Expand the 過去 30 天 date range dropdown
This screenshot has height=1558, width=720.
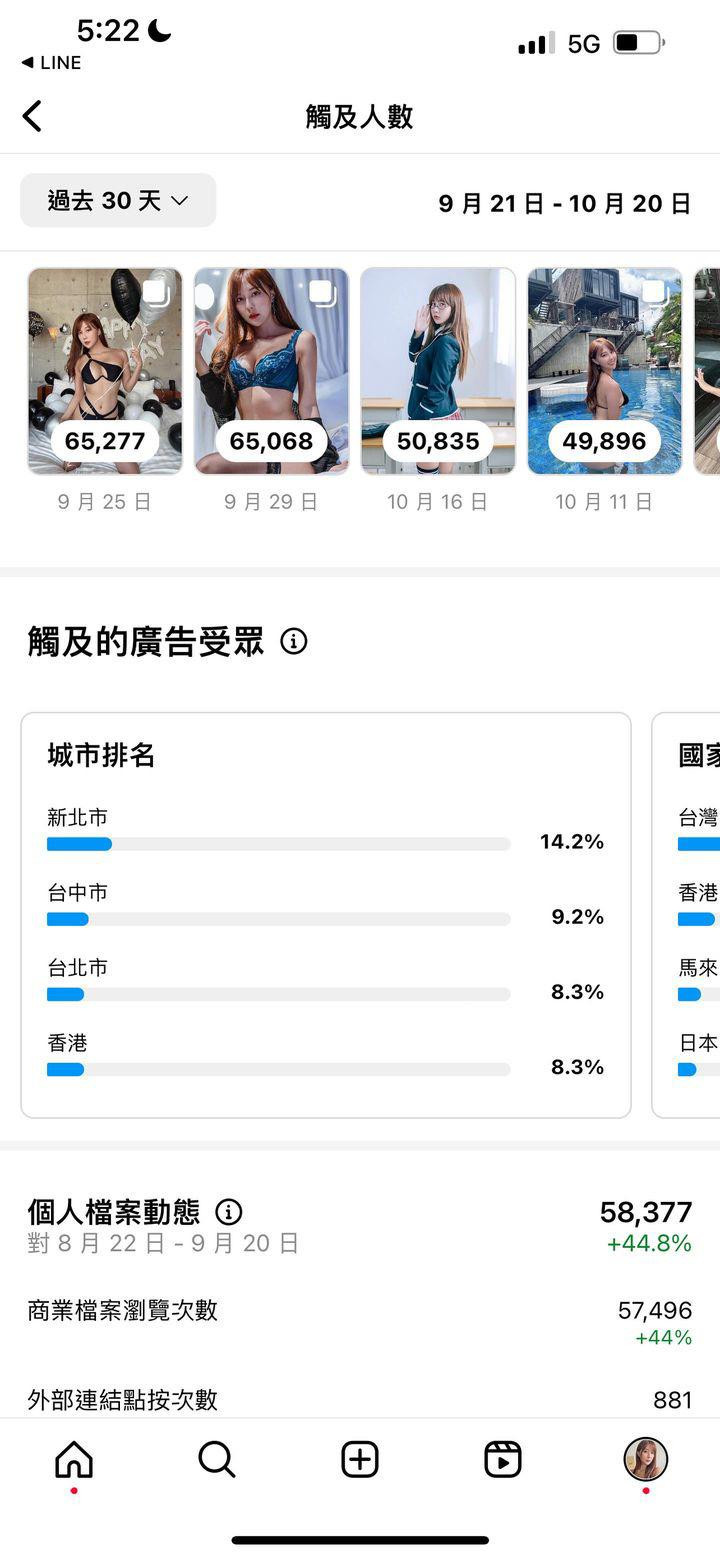[x=118, y=200]
